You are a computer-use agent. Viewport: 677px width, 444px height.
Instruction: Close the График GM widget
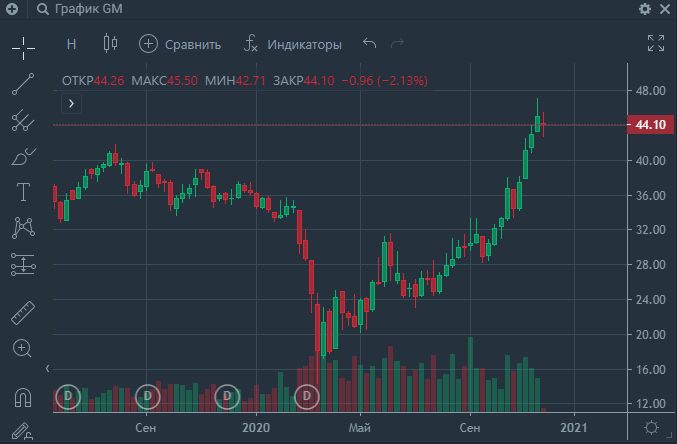[665, 9]
